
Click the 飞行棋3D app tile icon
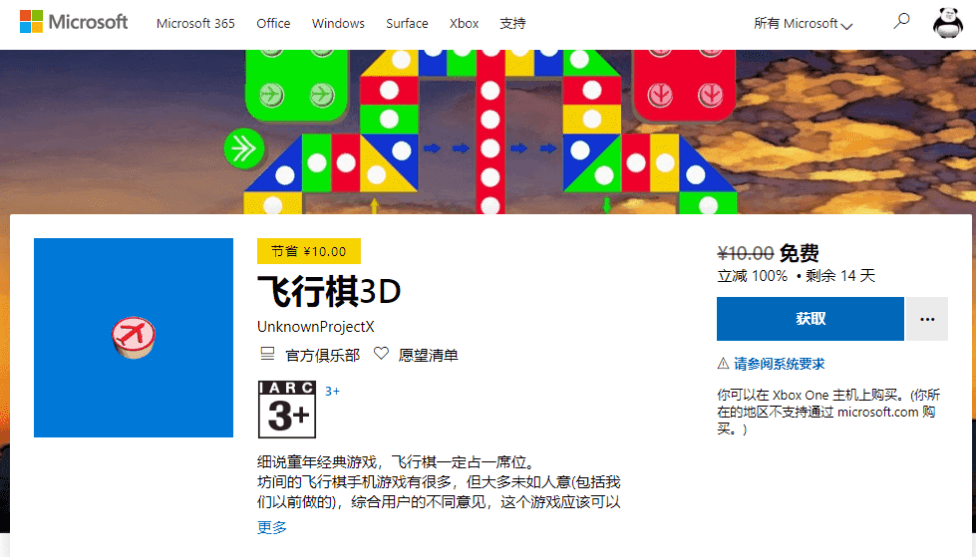[133, 337]
